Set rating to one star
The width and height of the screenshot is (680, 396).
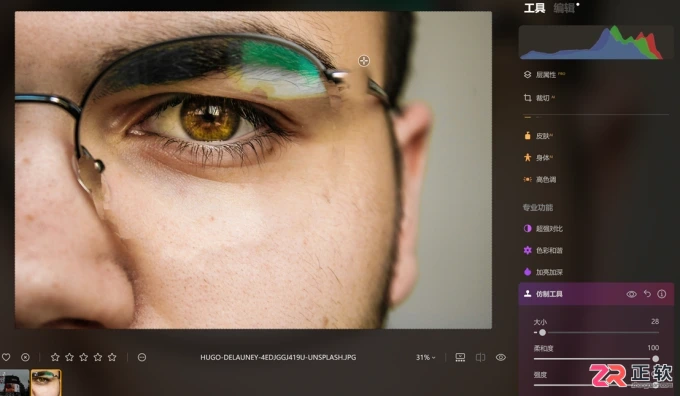coord(55,357)
